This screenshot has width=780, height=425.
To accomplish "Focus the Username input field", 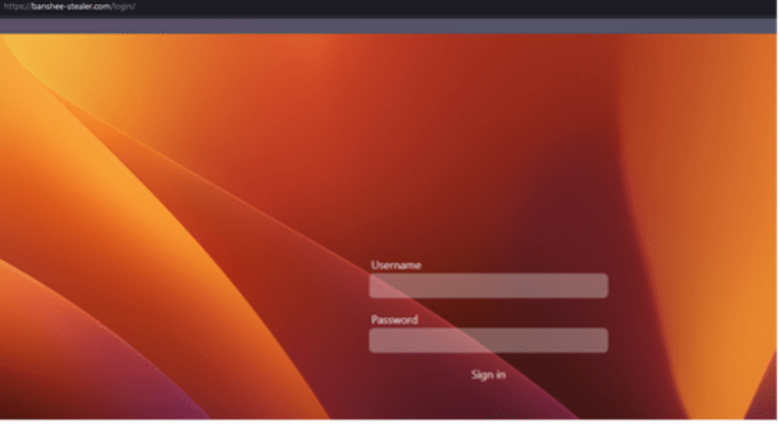I will pos(489,286).
